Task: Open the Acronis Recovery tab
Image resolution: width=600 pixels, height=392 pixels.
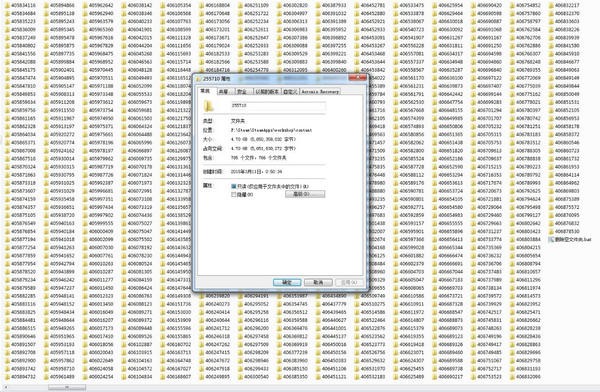Action: click(x=320, y=92)
